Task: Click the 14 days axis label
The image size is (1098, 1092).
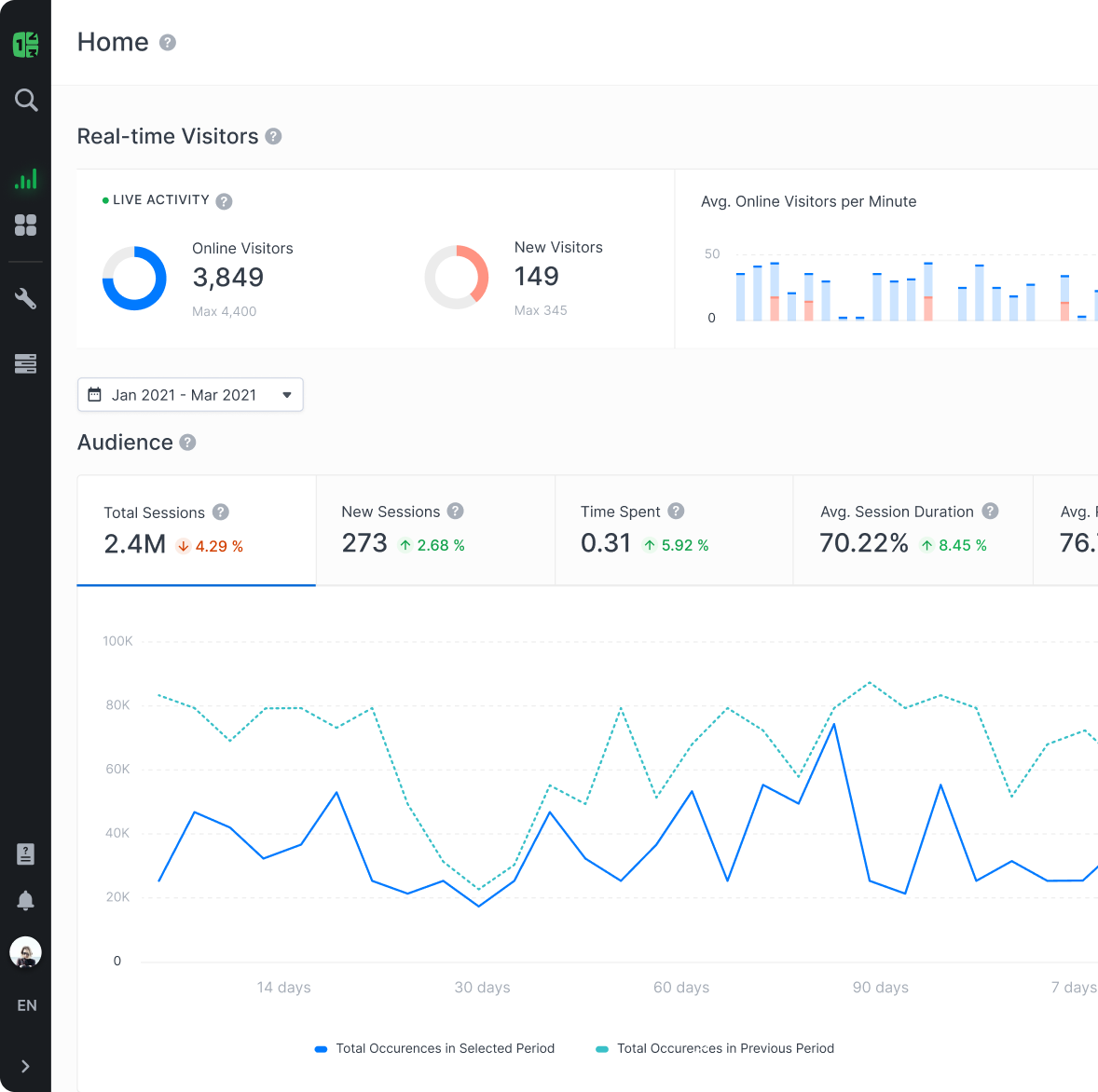Action: click(283, 988)
